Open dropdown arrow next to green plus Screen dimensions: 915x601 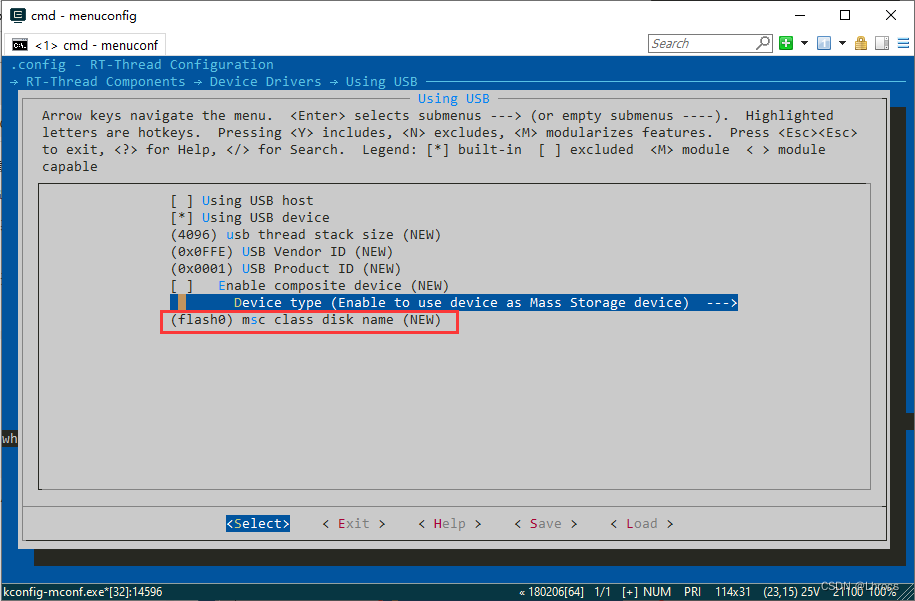click(804, 43)
